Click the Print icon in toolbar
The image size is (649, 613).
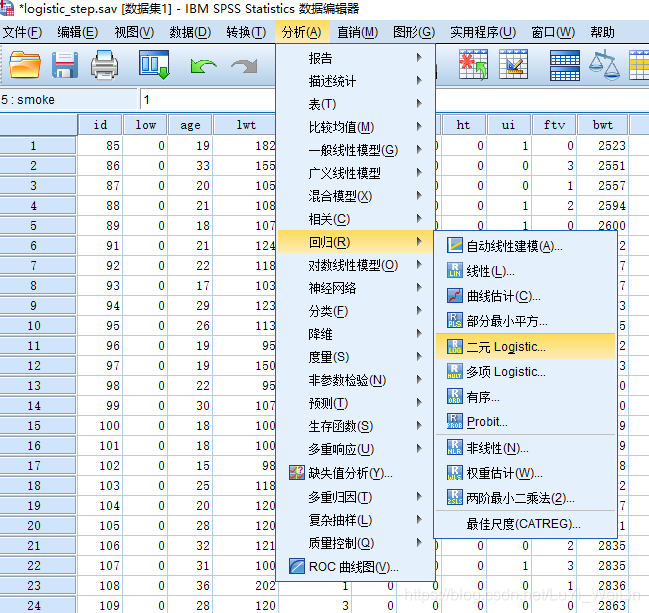[x=104, y=65]
